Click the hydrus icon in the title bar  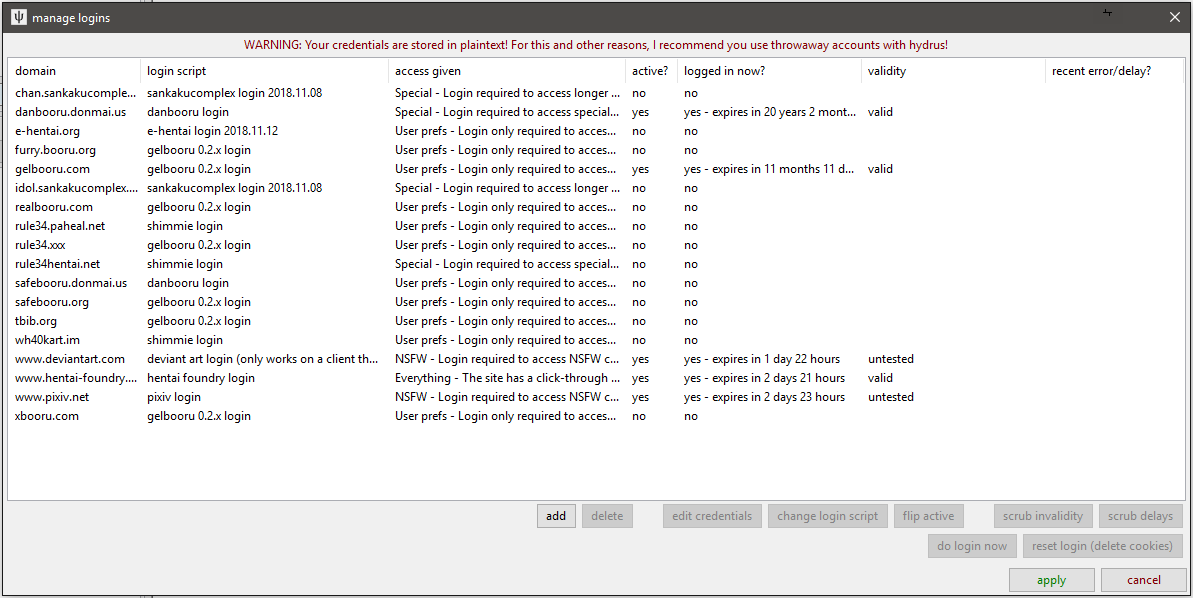(x=19, y=17)
